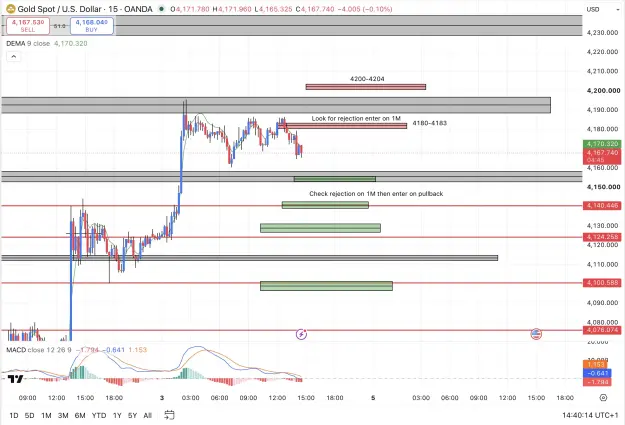The width and height of the screenshot is (625, 425).
Task: Click the BUY 4,168.040 button
Action: coord(92,26)
